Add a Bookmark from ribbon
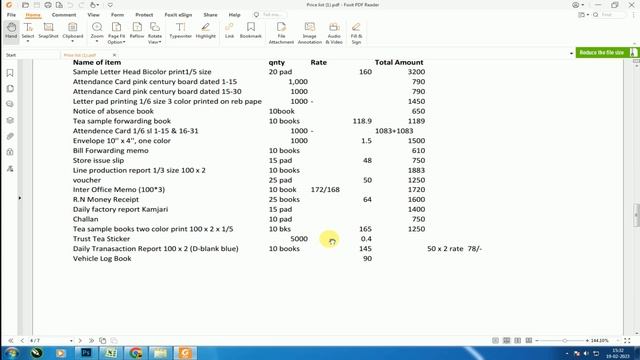The width and height of the screenshot is (640, 360). pyautogui.click(x=251, y=31)
